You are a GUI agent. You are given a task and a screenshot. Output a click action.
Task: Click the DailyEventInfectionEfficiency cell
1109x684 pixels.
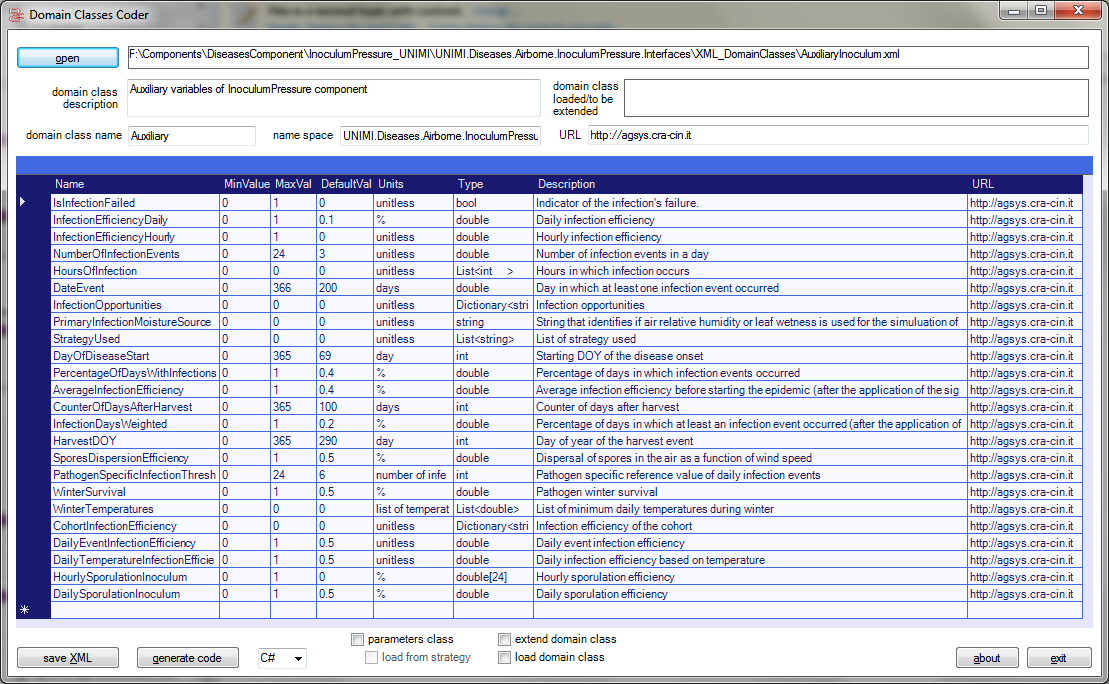pos(135,543)
